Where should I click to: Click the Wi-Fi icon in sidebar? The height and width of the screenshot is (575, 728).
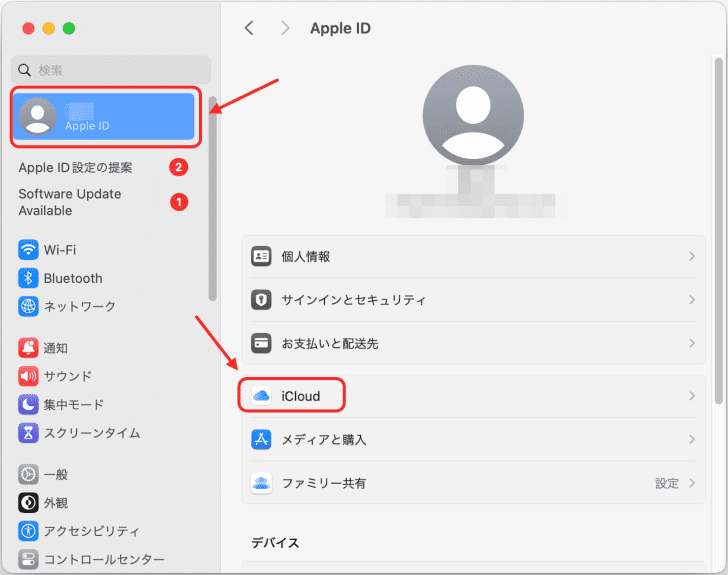click(x=28, y=250)
